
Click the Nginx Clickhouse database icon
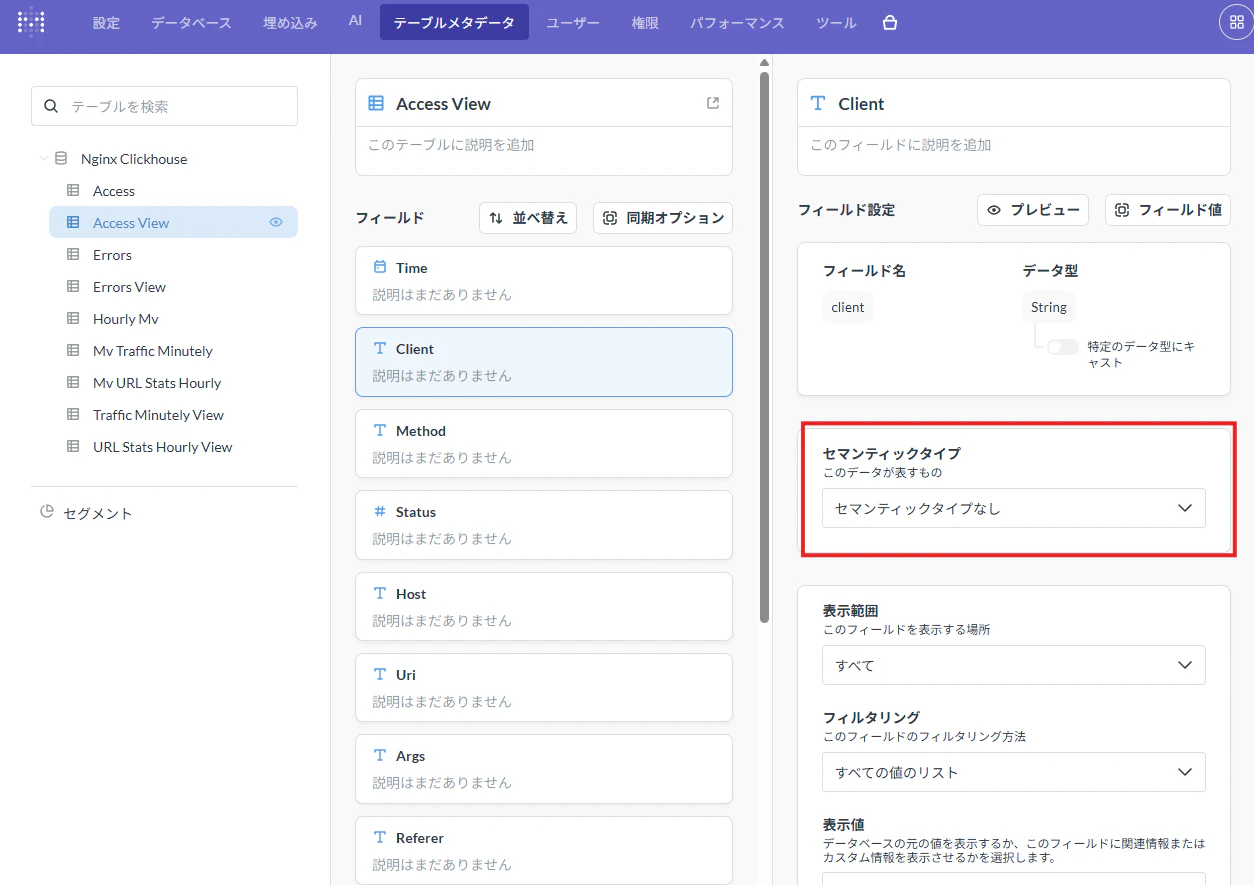(x=62, y=158)
